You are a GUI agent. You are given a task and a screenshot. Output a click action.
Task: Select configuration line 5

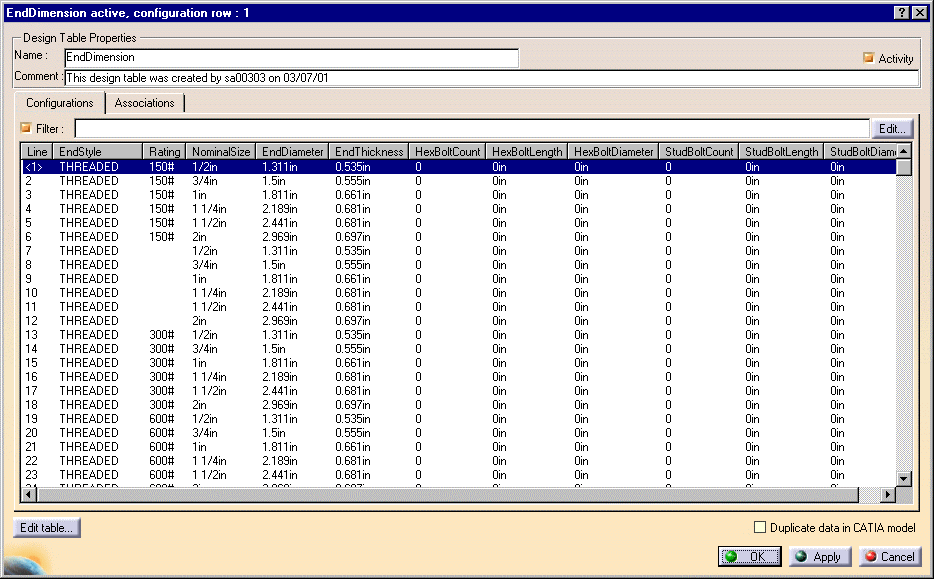(x=459, y=223)
